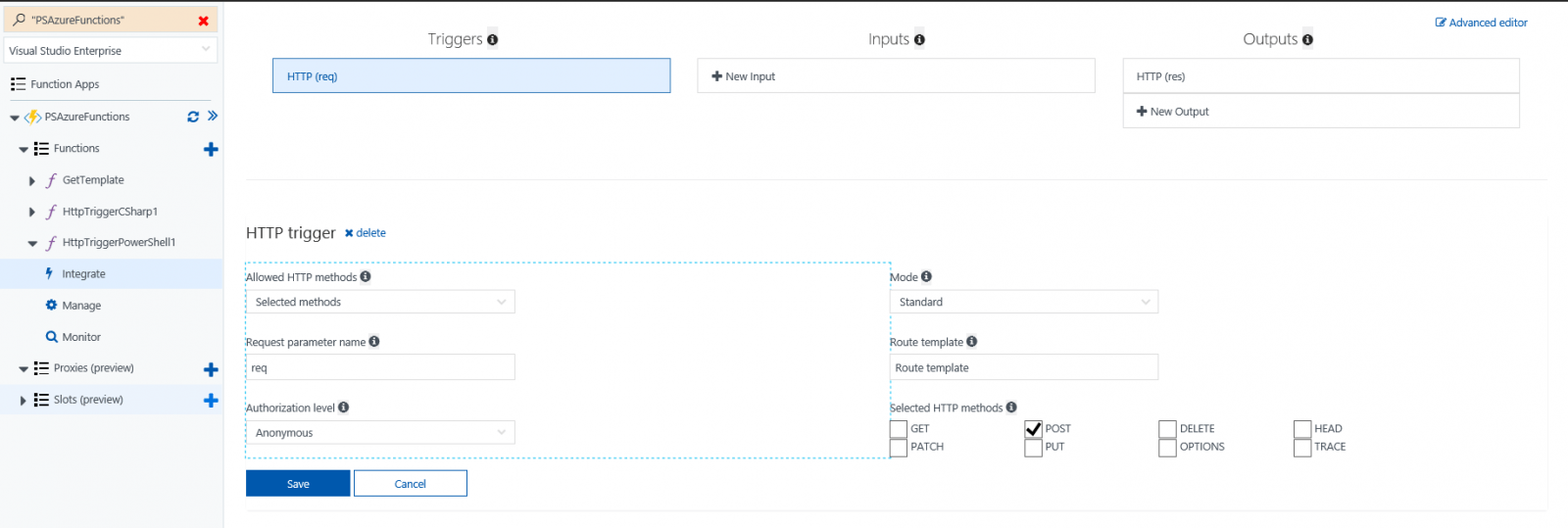Click the GetTemplate function icon
This screenshot has width=1568, height=528.
pos(51,180)
